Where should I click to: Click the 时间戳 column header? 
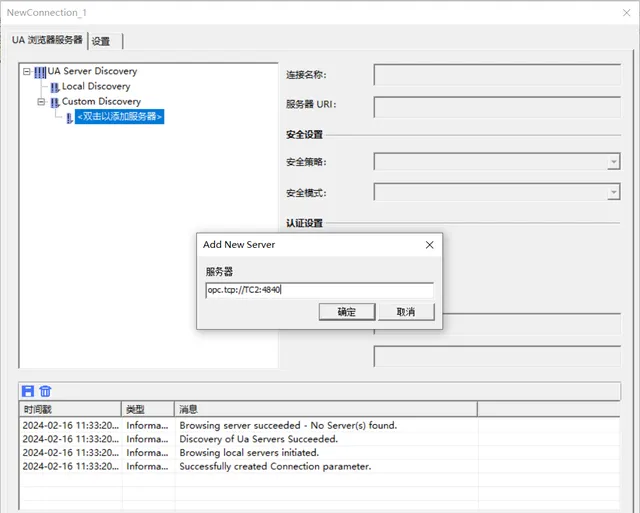coord(70,409)
